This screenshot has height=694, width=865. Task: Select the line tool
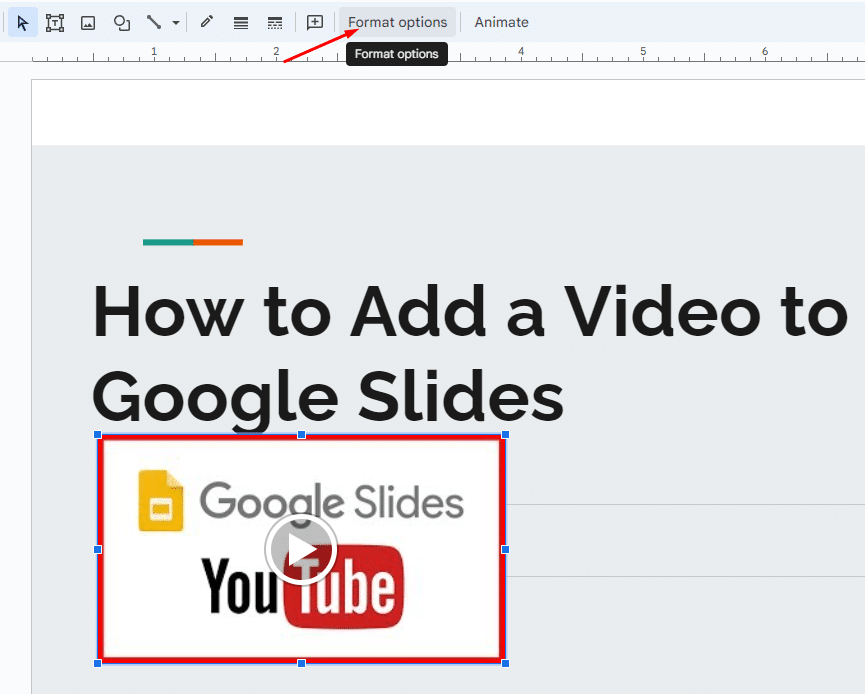tap(154, 23)
